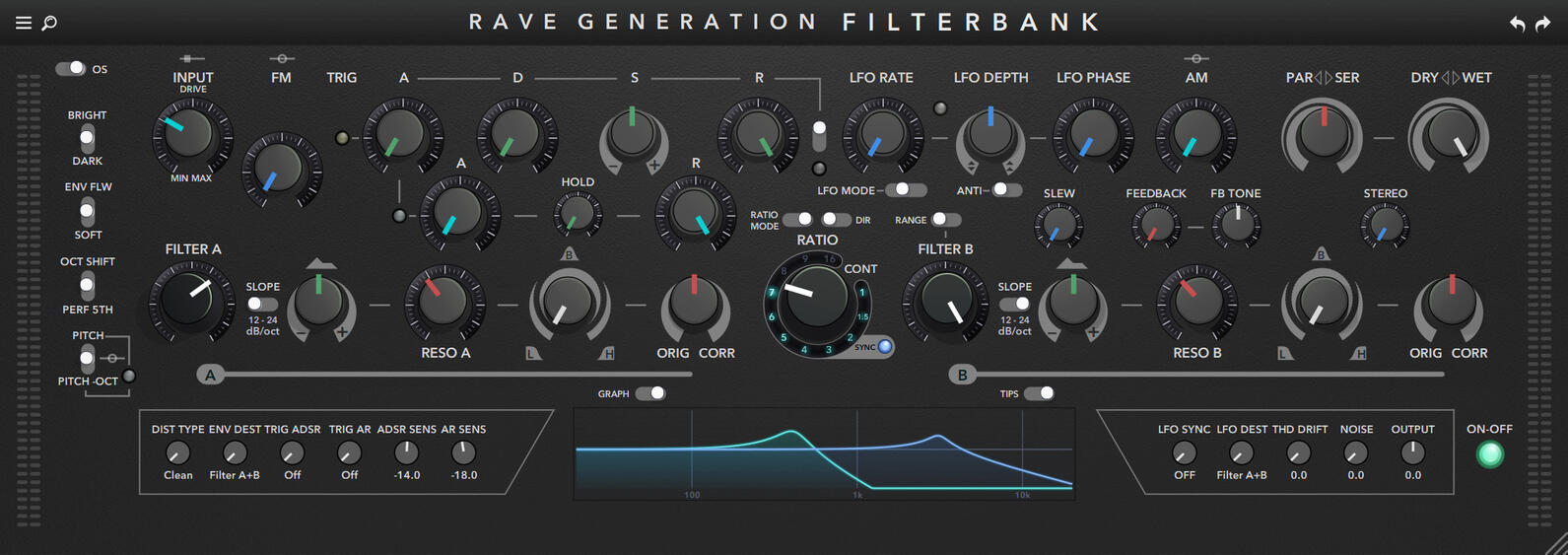Click the RESO A knob

[x=444, y=304]
